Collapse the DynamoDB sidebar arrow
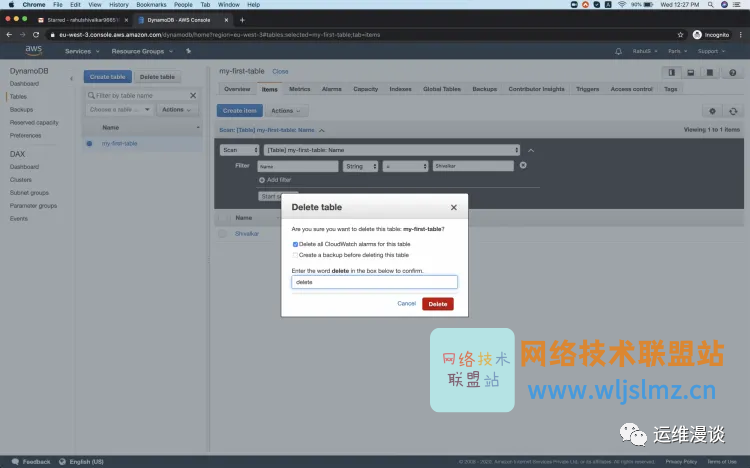 point(71,78)
